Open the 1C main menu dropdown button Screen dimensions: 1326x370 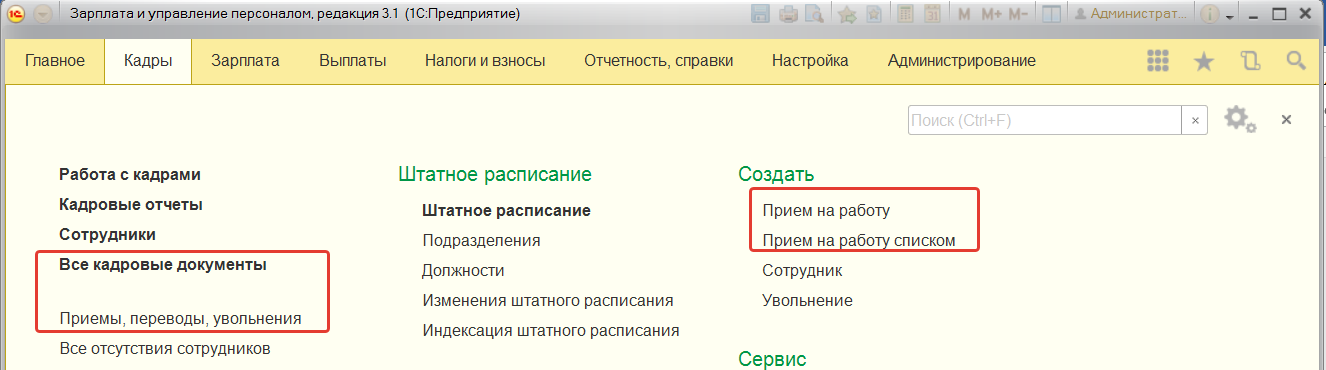pos(43,14)
